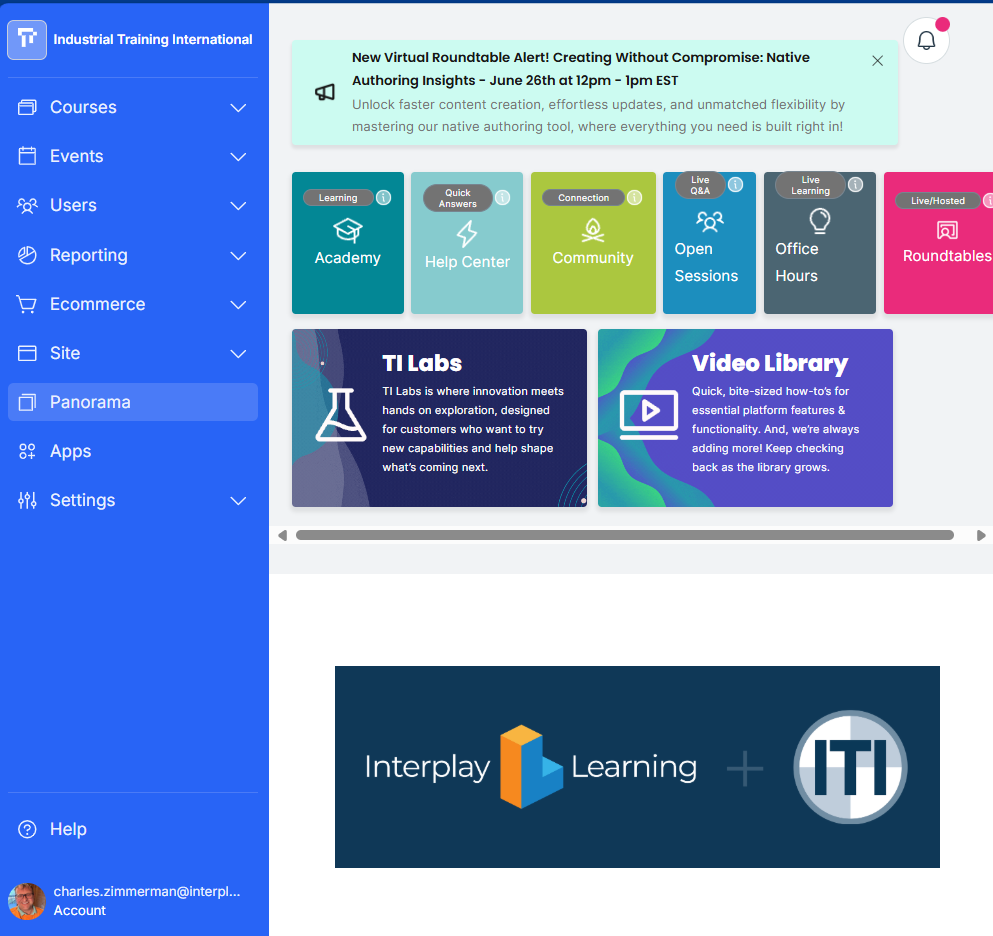The image size is (993, 936).
Task: Open the Reporting menu label
Action: pos(89,255)
